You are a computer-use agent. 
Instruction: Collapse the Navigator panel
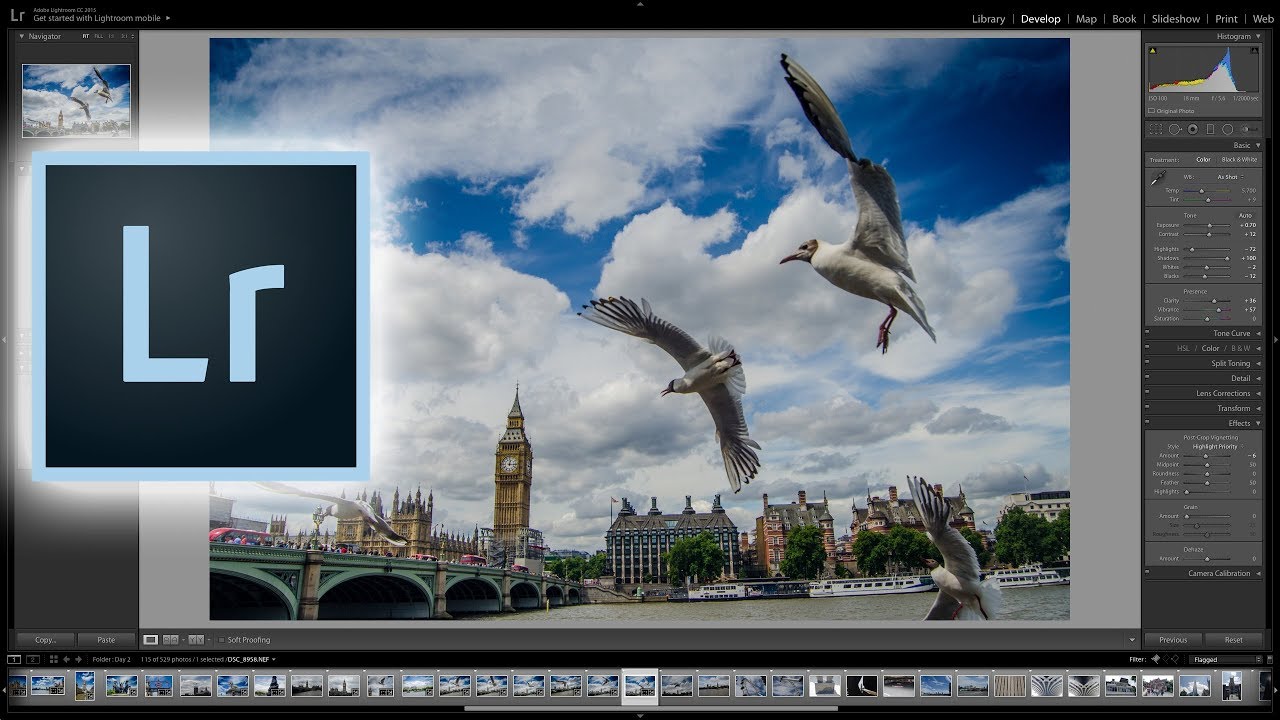point(22,36)
